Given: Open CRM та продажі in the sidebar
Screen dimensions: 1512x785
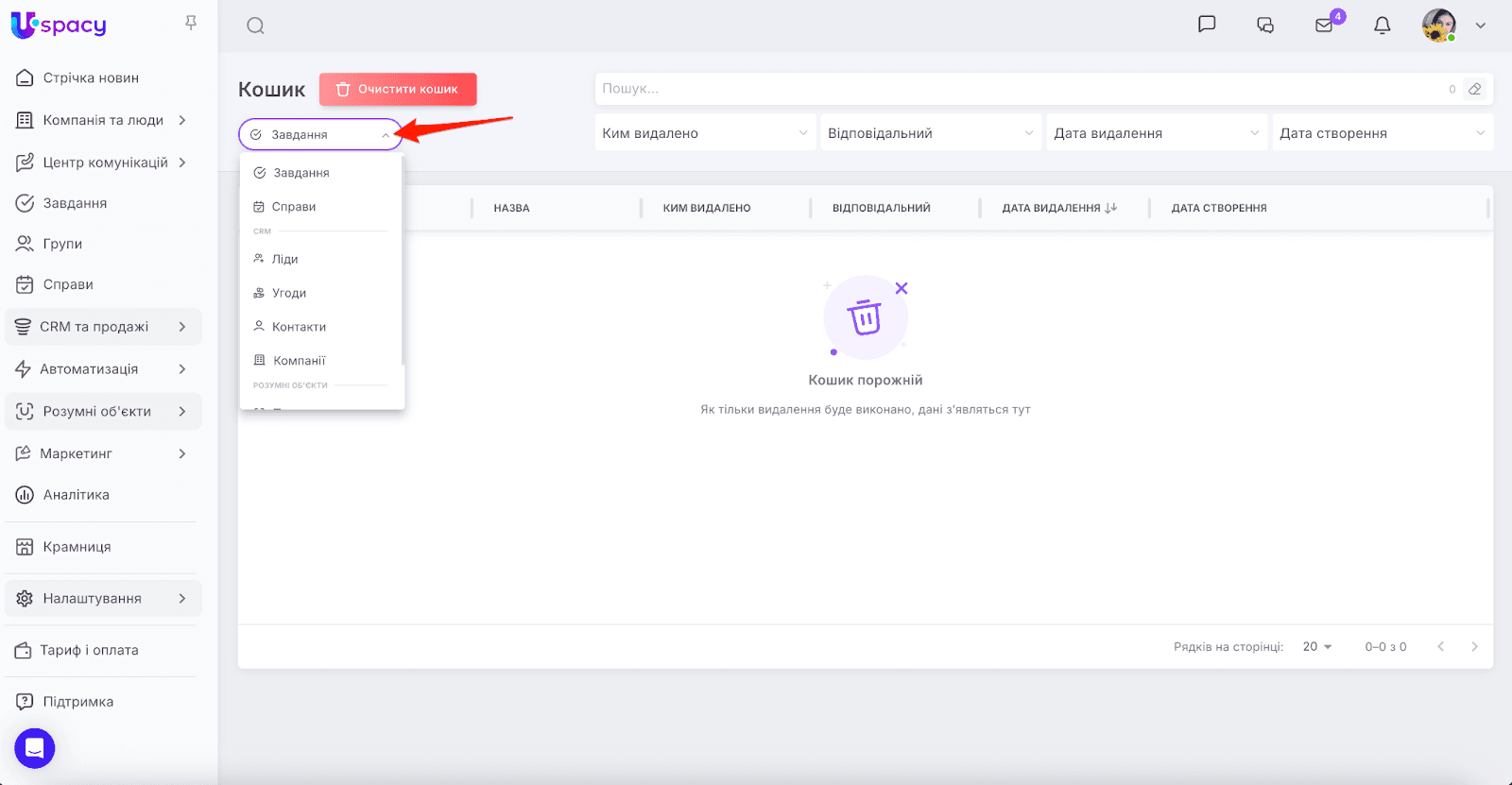Looking at the screenshot, I should pyautogui.click(x=103, y=327).
